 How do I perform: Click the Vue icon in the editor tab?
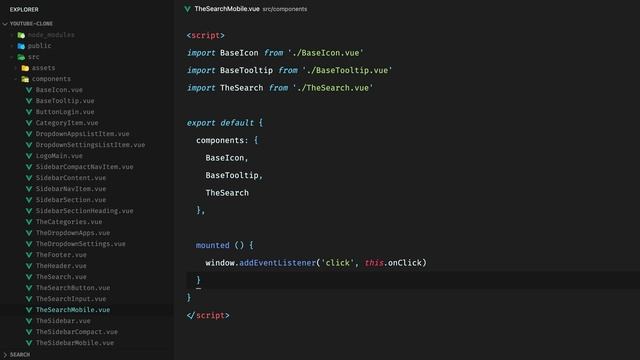(187, 9)
